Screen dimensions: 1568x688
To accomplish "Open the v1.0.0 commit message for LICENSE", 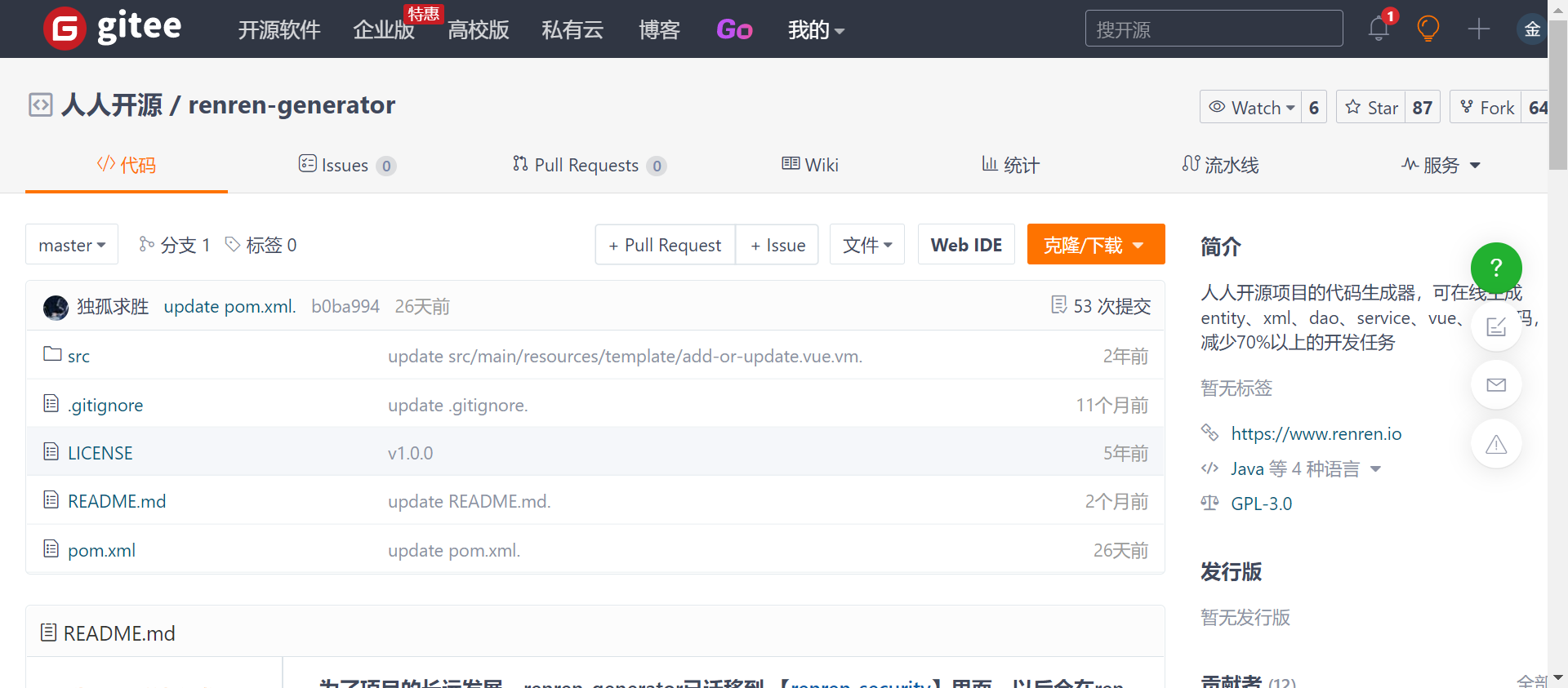I will point(410,453).
